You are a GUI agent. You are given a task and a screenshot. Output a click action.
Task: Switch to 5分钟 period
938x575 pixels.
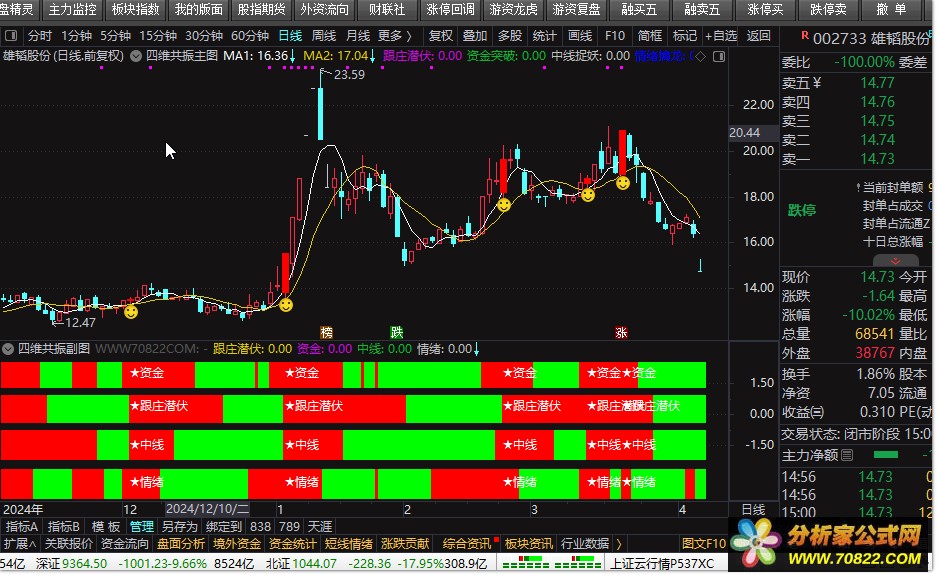click(x=115, y=36)
